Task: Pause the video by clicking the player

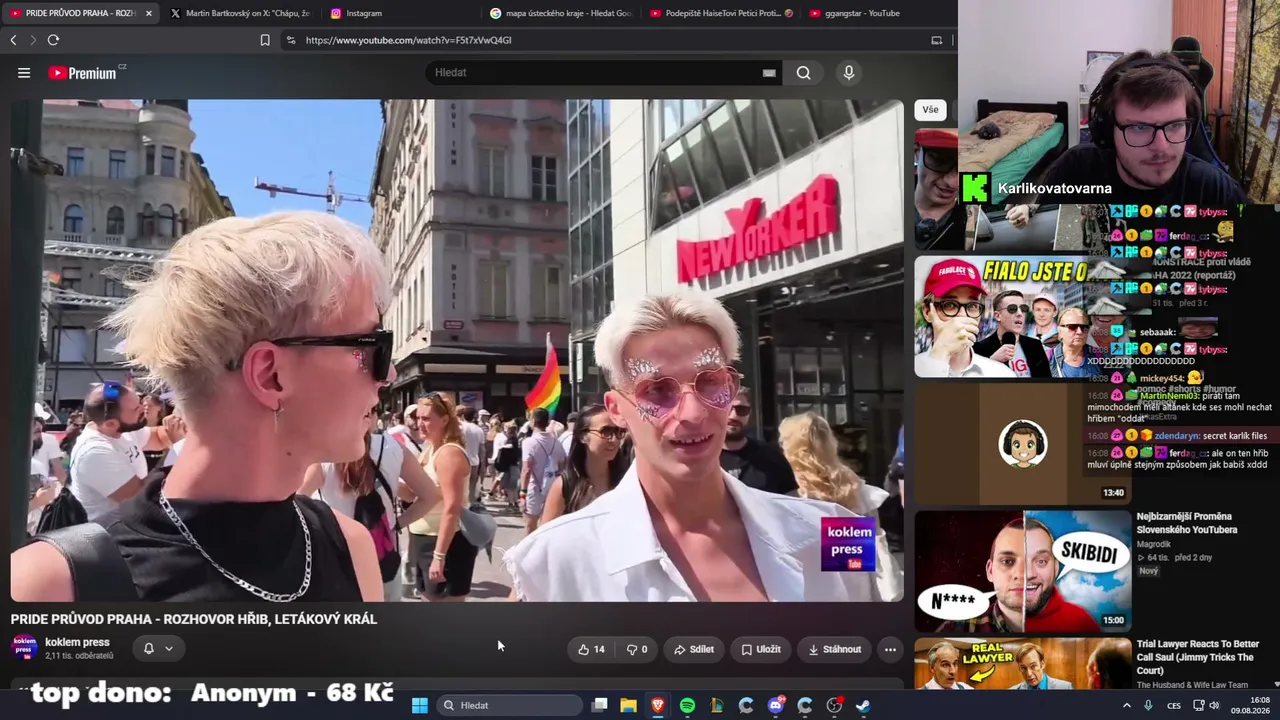Action: click(x=457, y=350)
